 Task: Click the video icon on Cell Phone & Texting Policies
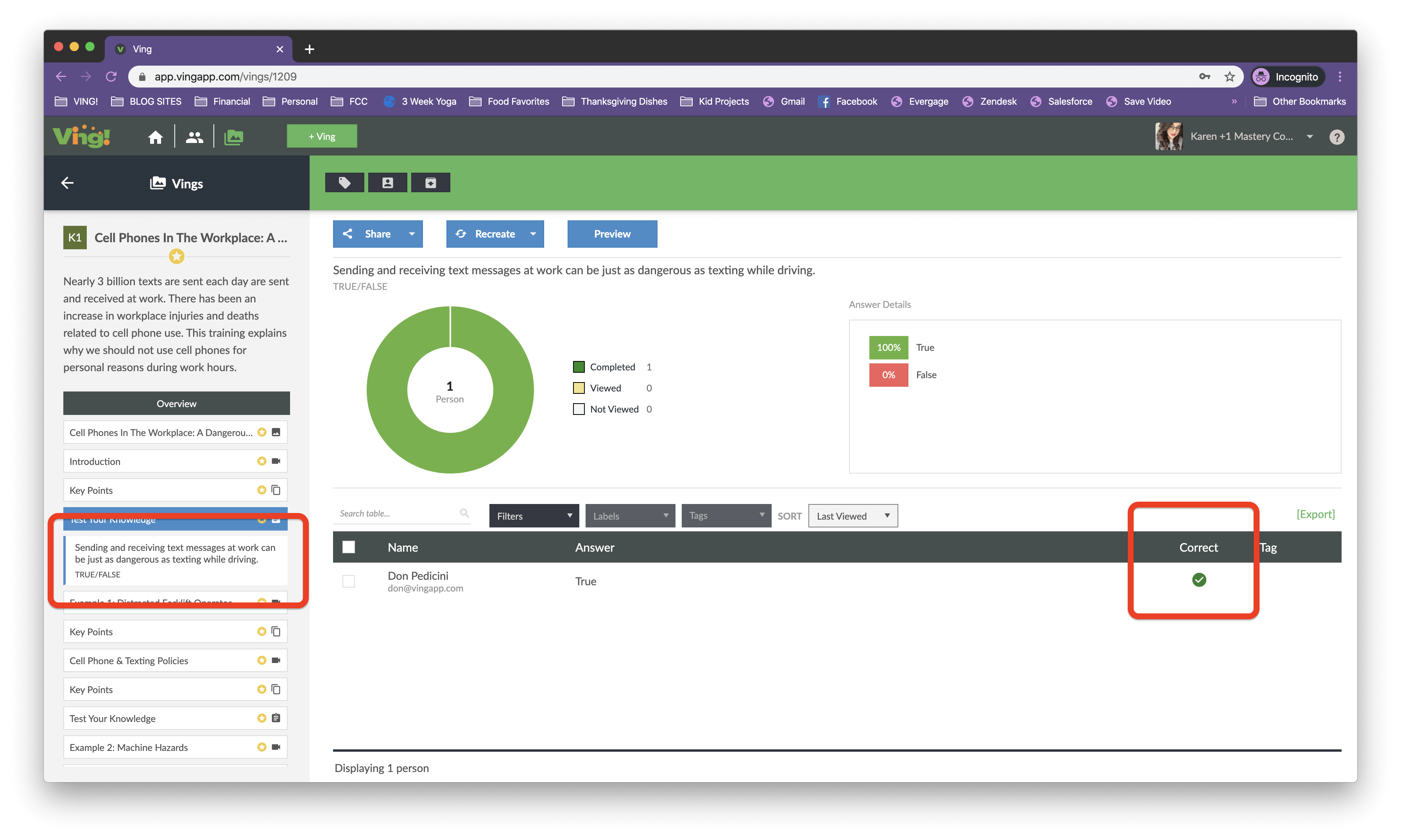276,660
